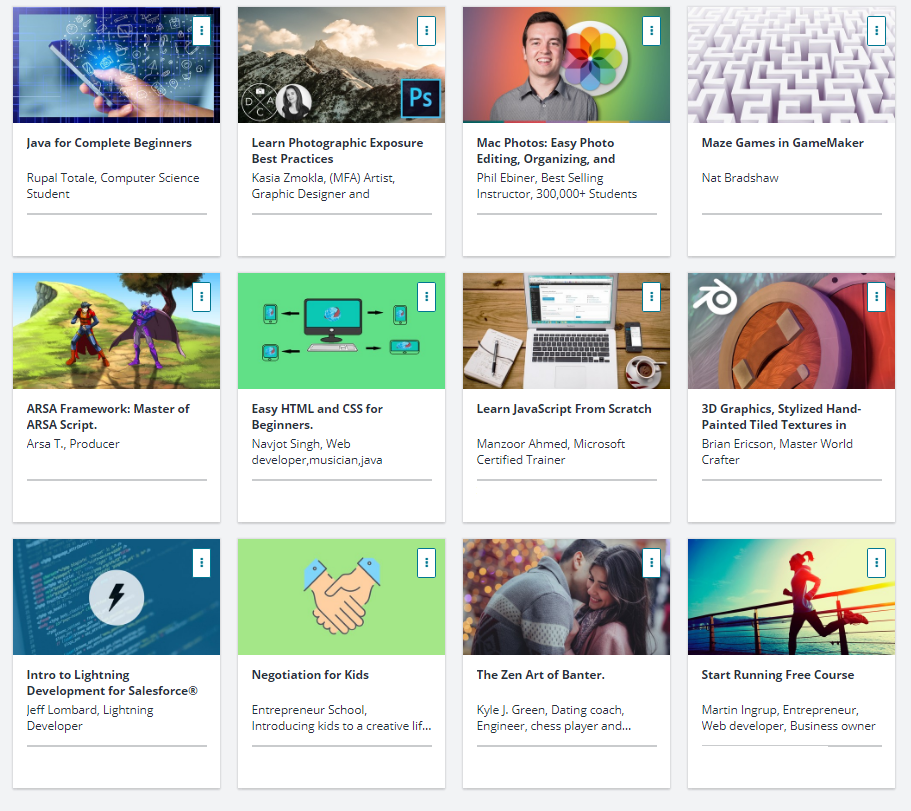911x811 pixels.
Task: Click the three-dot menu on Maze Games card
Action: [x=876, y=30]
